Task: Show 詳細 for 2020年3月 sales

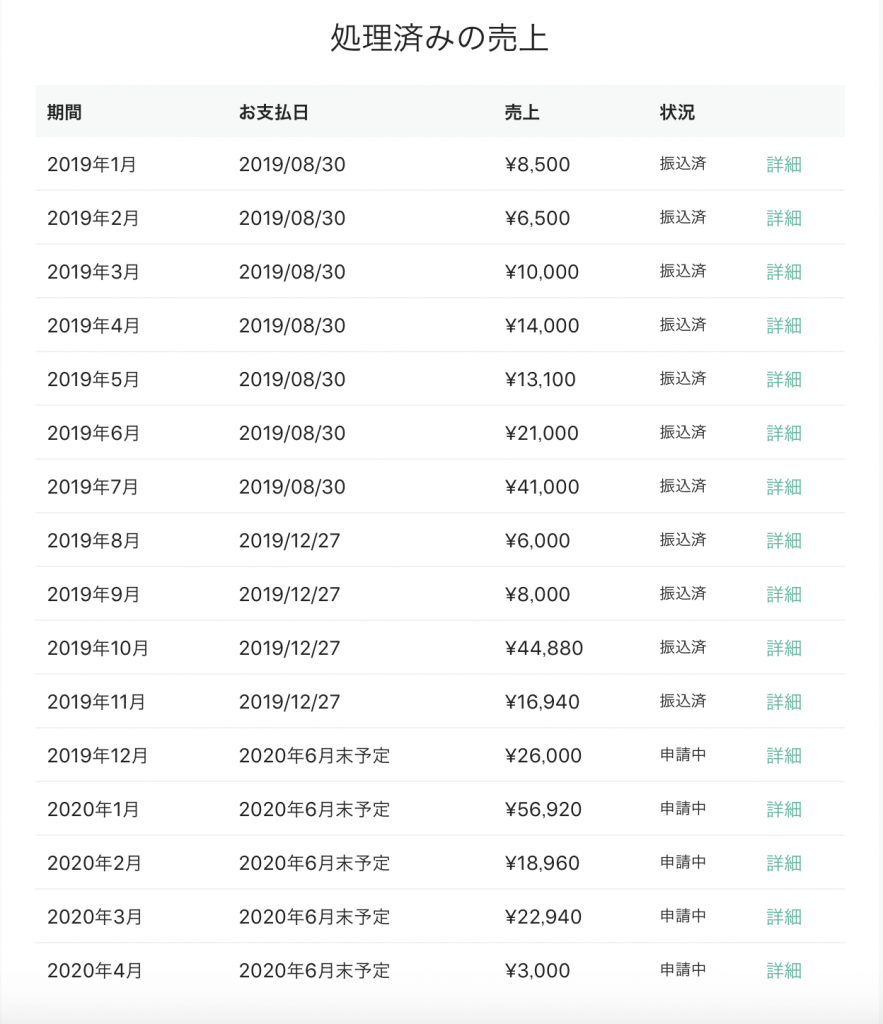Action: click(x=784, y=918)
